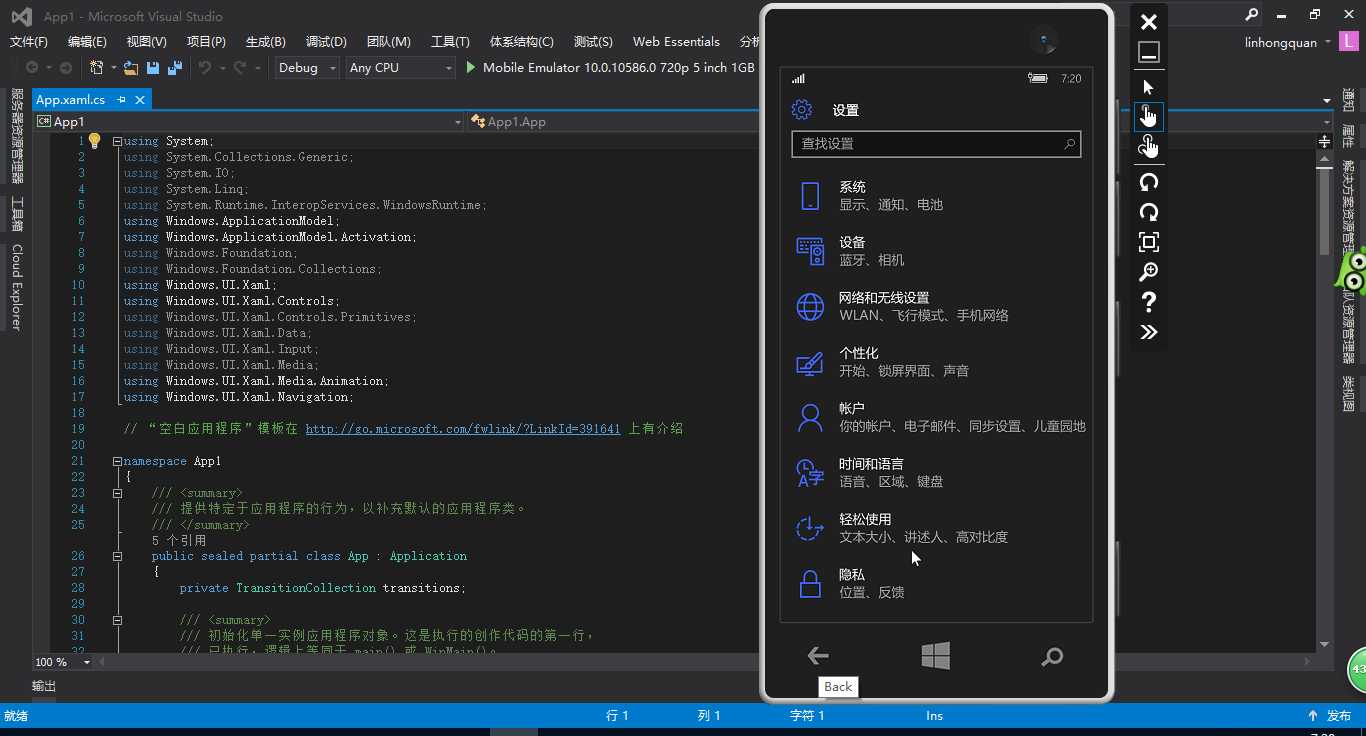The image size is (1366, 736).
Task: Open the 工具箱 toolbox side tab
Action: (16, 214)
